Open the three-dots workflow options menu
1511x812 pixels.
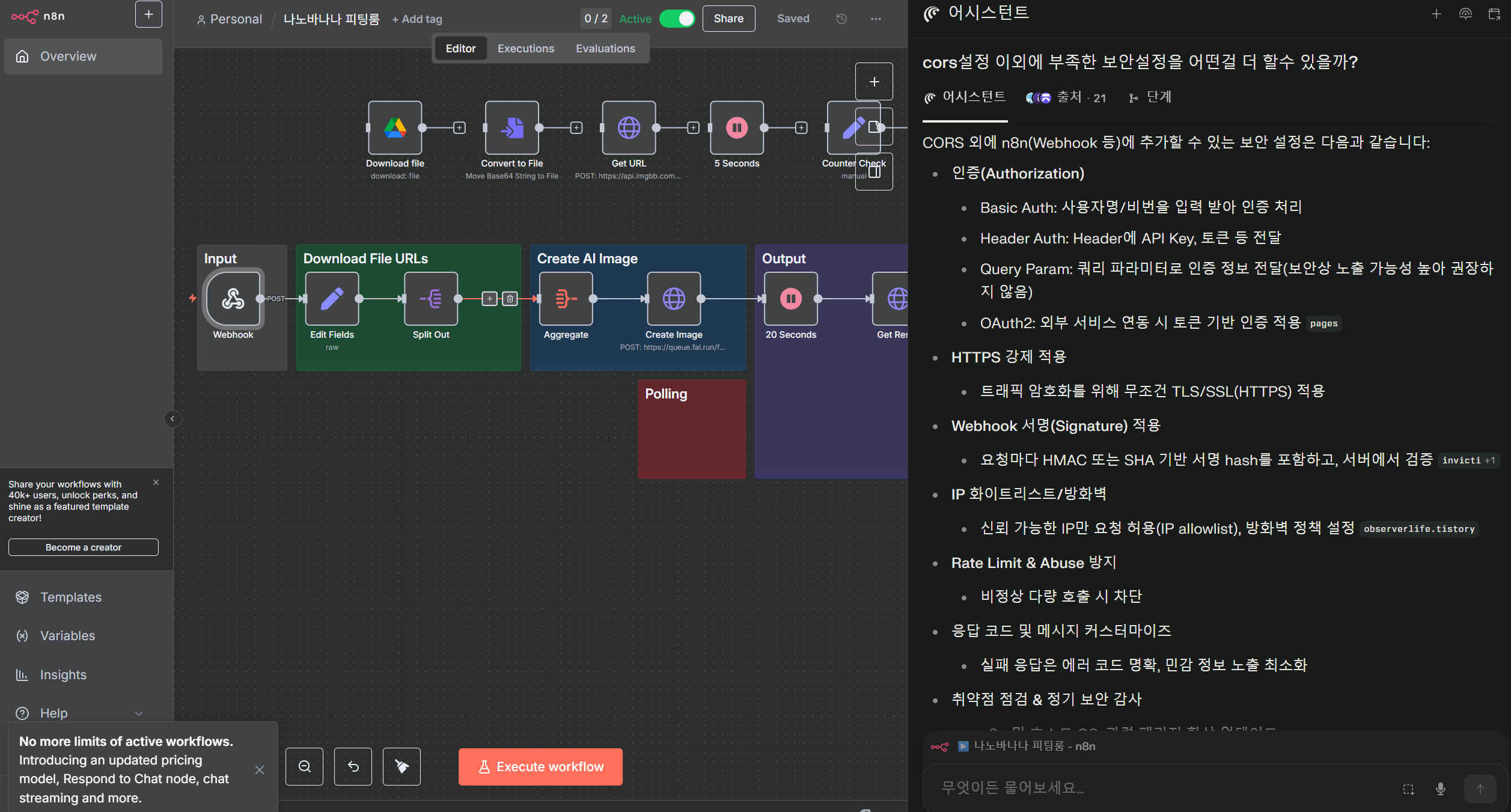tap(876, 19)
